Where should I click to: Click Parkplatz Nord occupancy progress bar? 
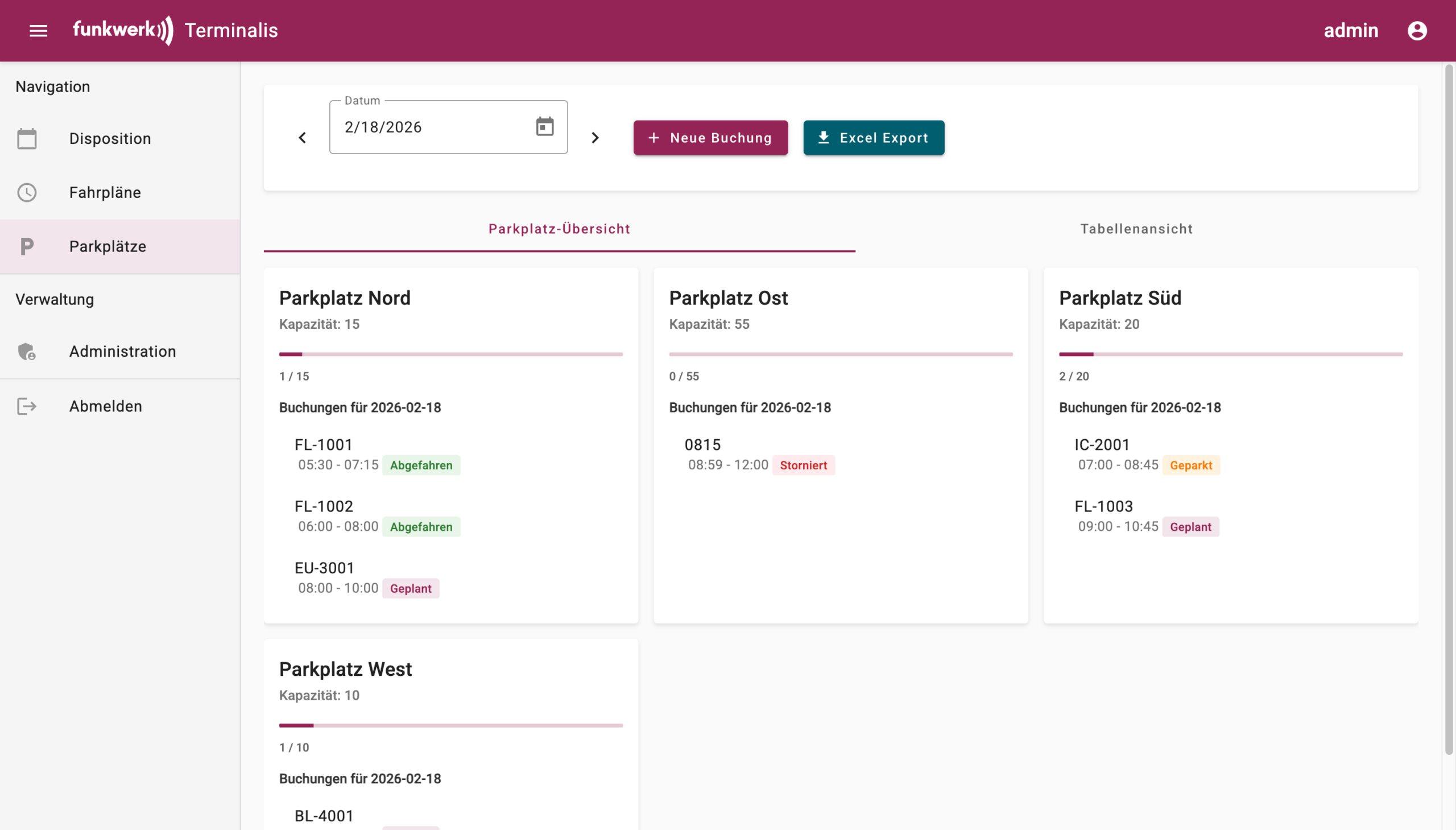pos(450,354)
